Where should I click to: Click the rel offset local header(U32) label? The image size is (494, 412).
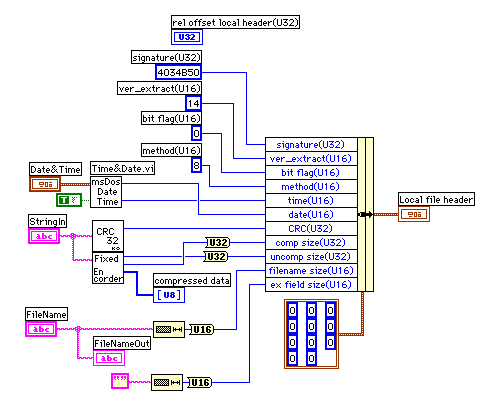click(235, 22)
